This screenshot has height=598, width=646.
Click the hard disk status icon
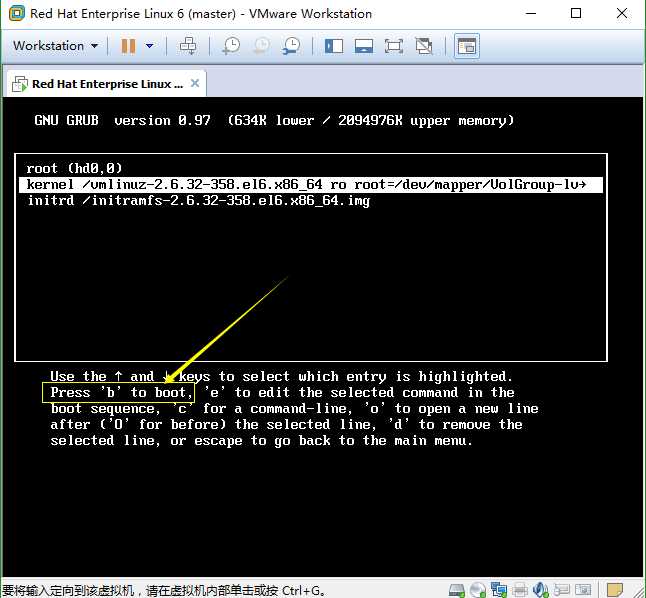456,590
